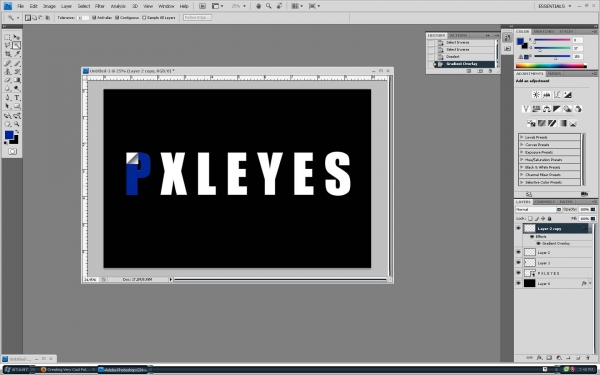600x375 pixels.
Task: Expand Levels Presets list
Action: (522, 137)
